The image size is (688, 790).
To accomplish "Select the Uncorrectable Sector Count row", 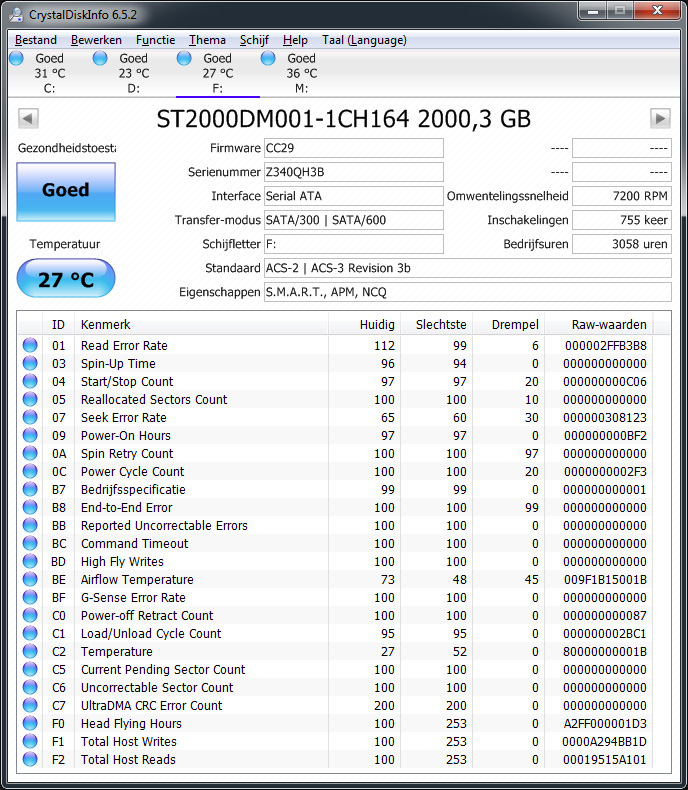I will (x=336, y=687).
